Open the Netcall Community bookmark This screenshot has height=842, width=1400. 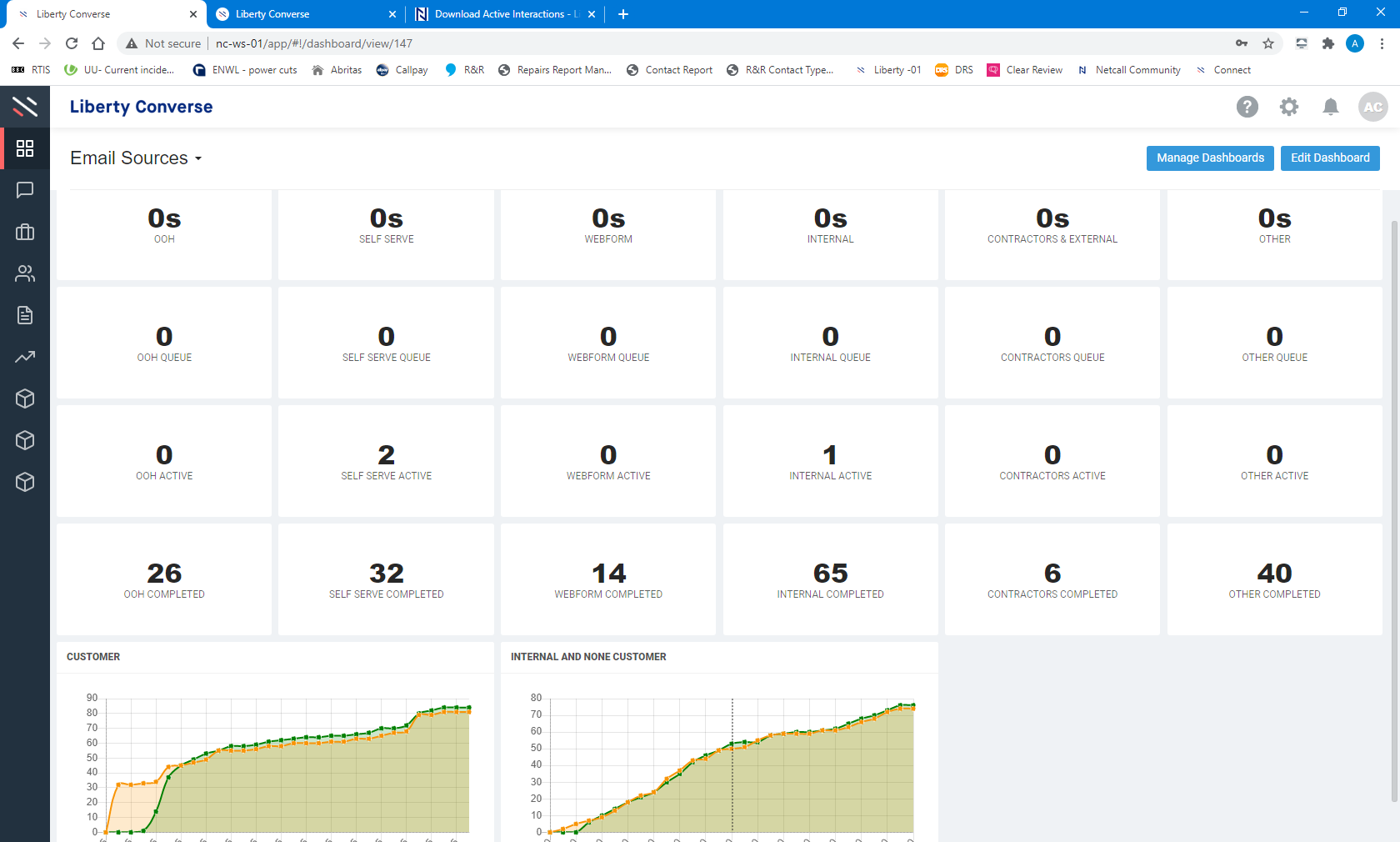(x=1129, y=70)
